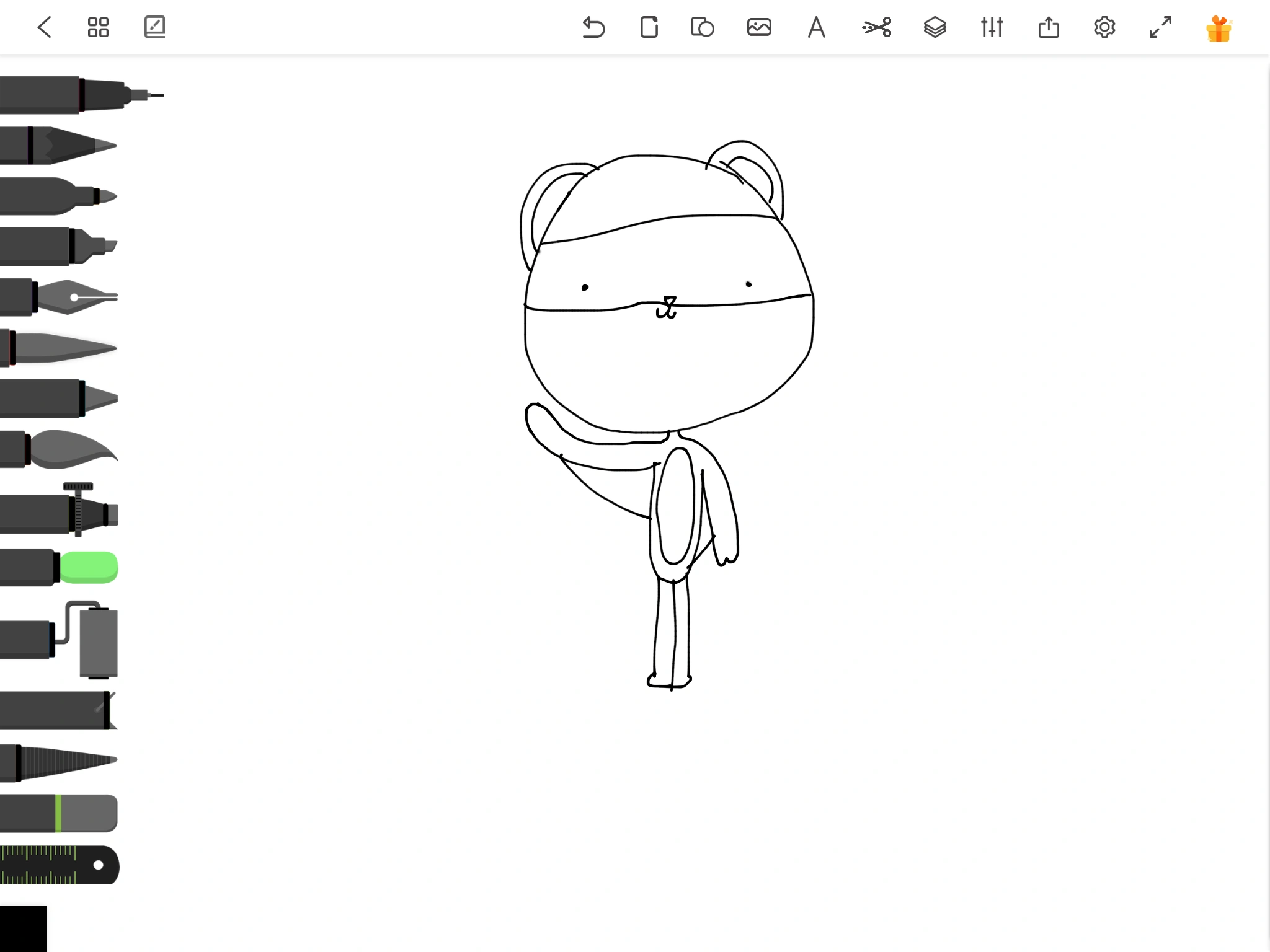Viewport: 1270px width, 952px height.
Task: Open the orange gift box
Action: (x=1219, y=29)
